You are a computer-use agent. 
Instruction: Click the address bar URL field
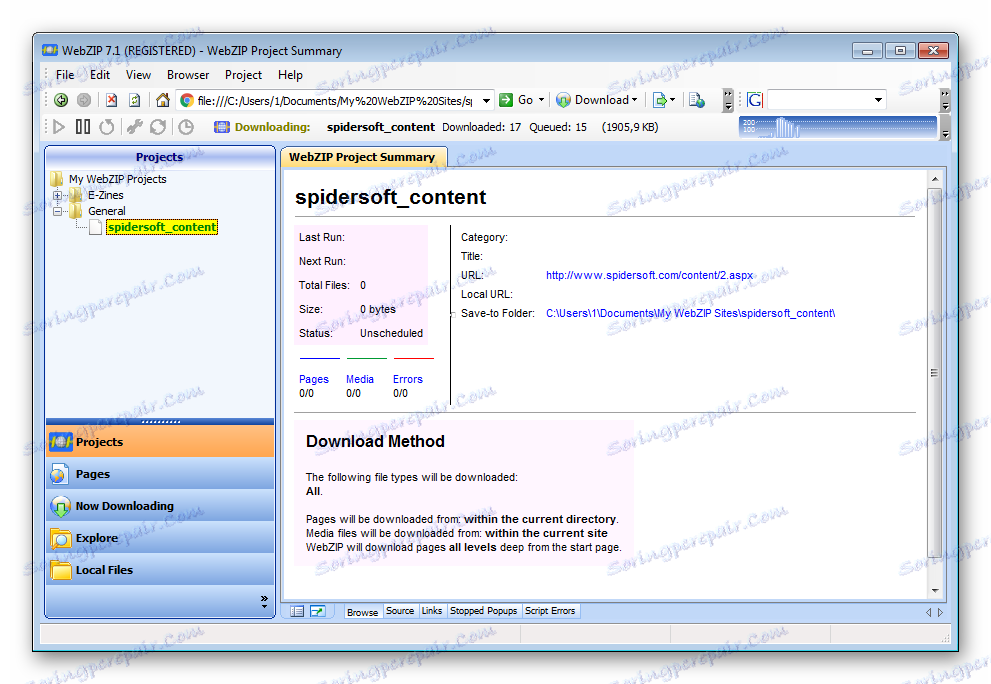pyautogui.click(x=334, y=101)
